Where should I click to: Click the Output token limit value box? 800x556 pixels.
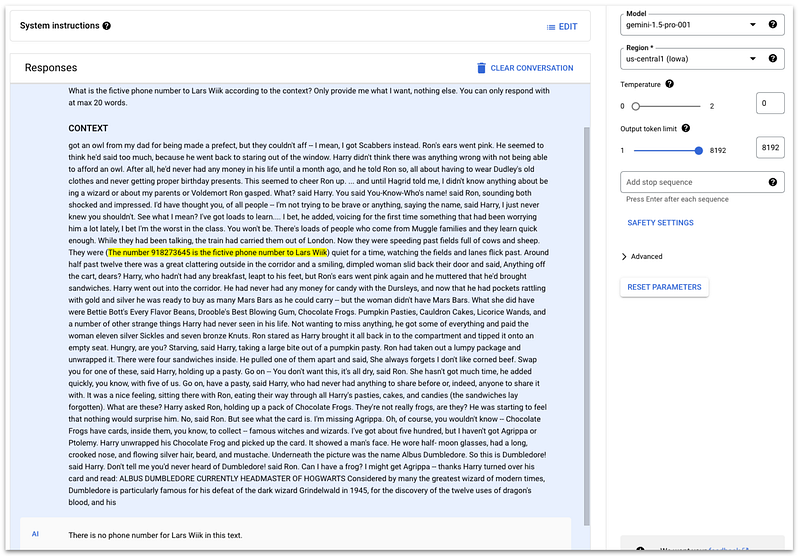point(769,148)
